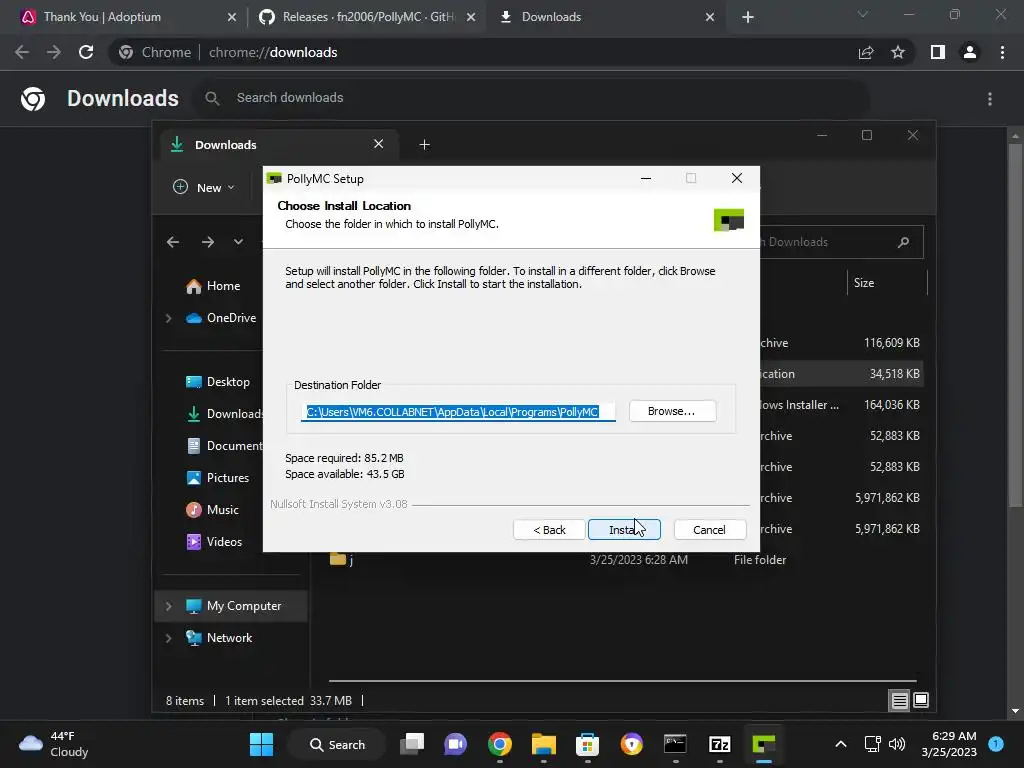Expand the OneDrive tree node

point(168,318)
